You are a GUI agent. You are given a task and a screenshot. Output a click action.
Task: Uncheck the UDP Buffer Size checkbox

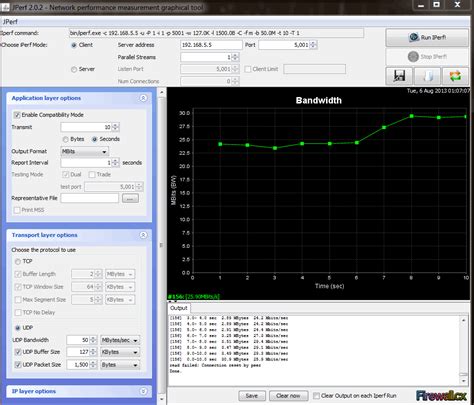[18, 352]
